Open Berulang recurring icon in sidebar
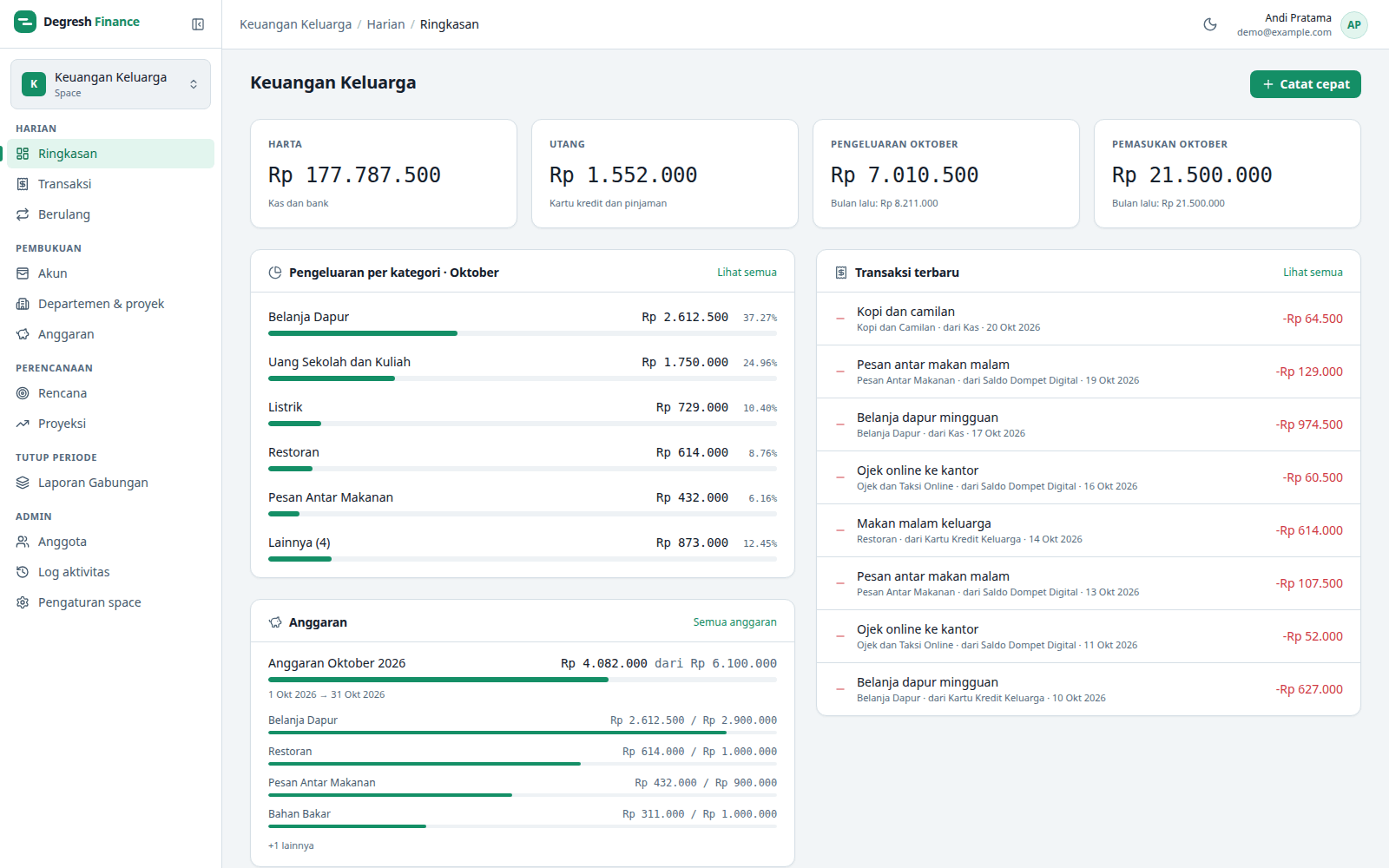Image resolution: width=1389 pixels, height=868 pixels. 23,214
